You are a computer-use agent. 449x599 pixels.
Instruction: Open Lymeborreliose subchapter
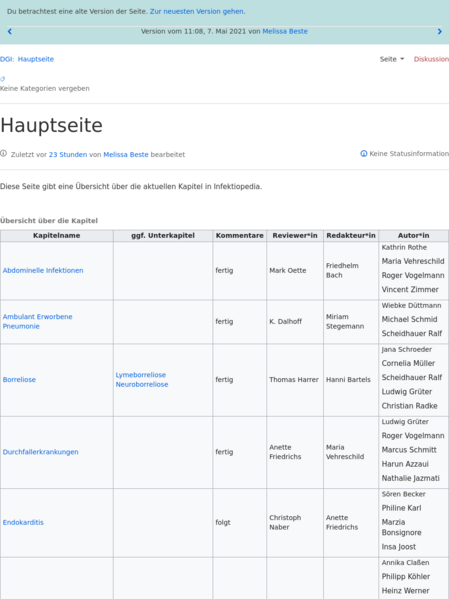(x=141, y=375)
